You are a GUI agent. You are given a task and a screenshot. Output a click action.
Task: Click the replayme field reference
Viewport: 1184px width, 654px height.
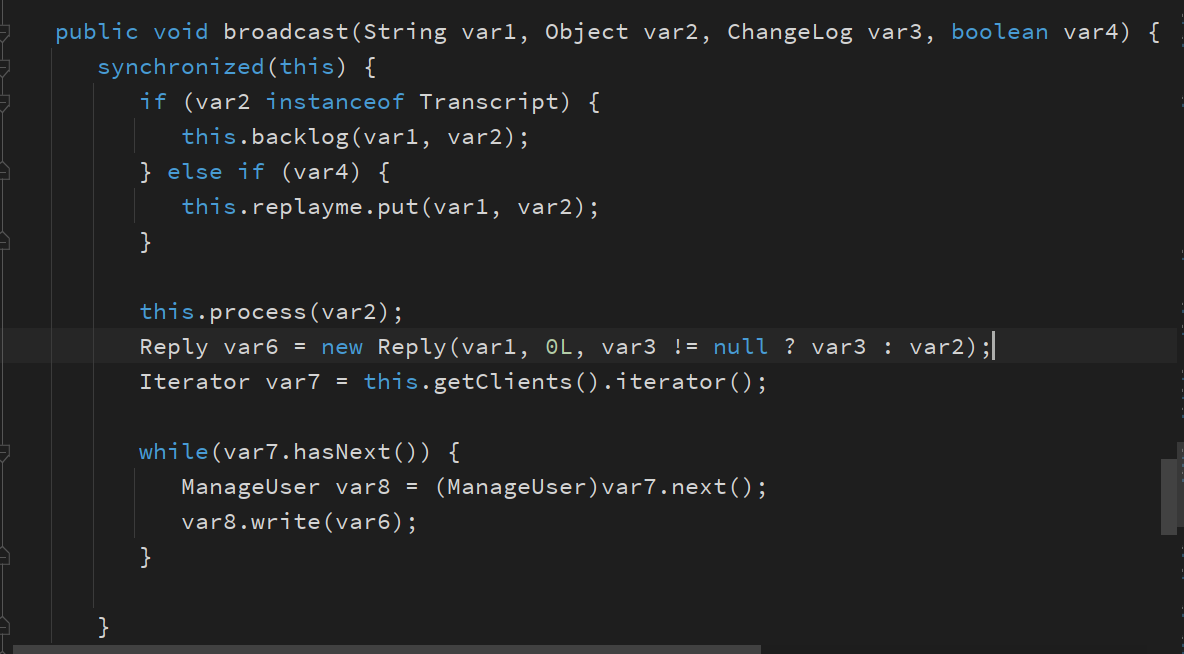307,207
